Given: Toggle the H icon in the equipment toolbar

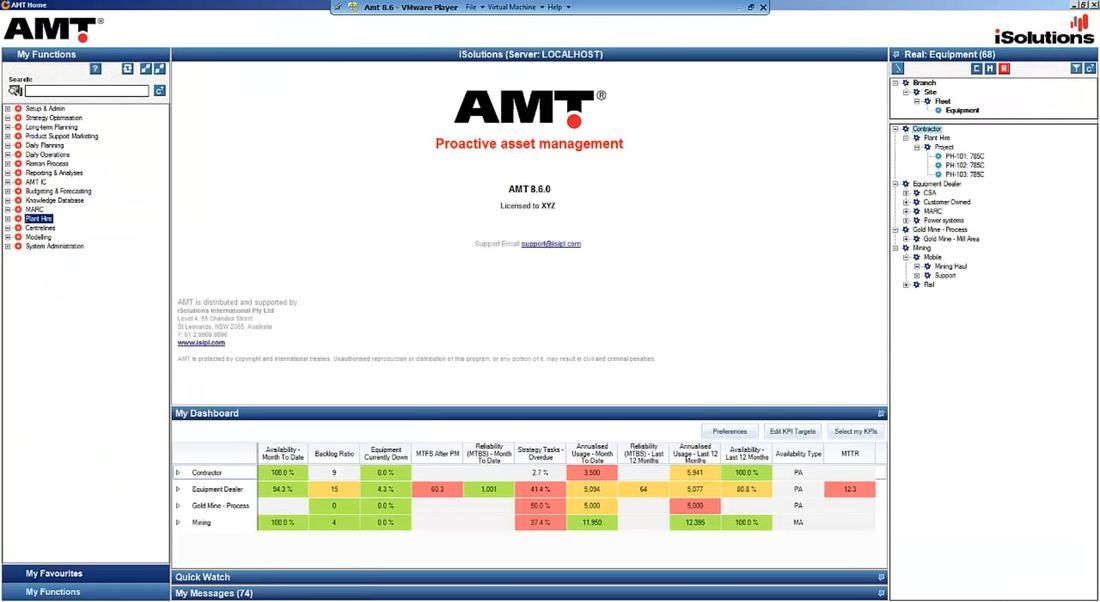Looking at the screenshot, I should point(990,67).
